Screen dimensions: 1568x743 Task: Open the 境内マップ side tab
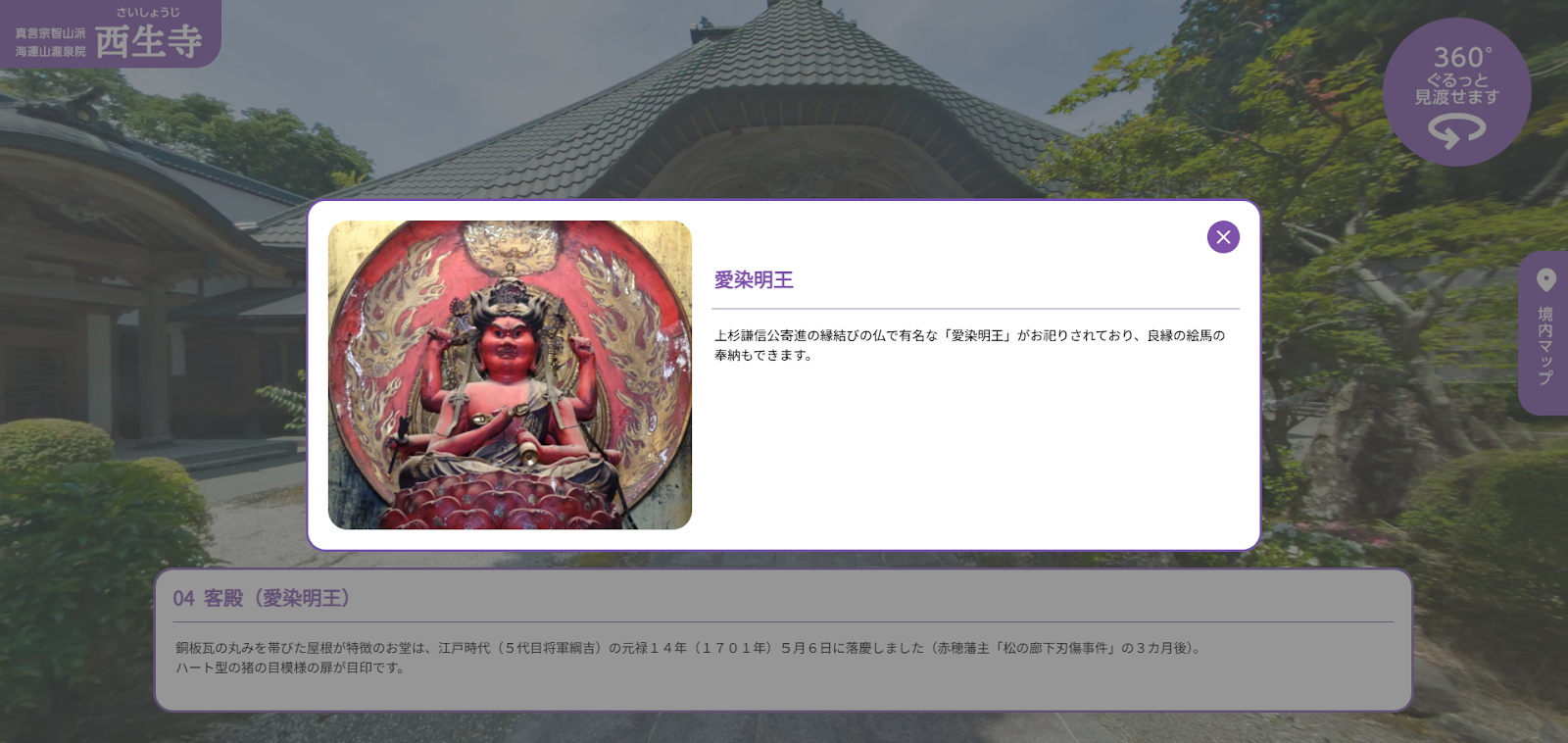pos(1544,345)
